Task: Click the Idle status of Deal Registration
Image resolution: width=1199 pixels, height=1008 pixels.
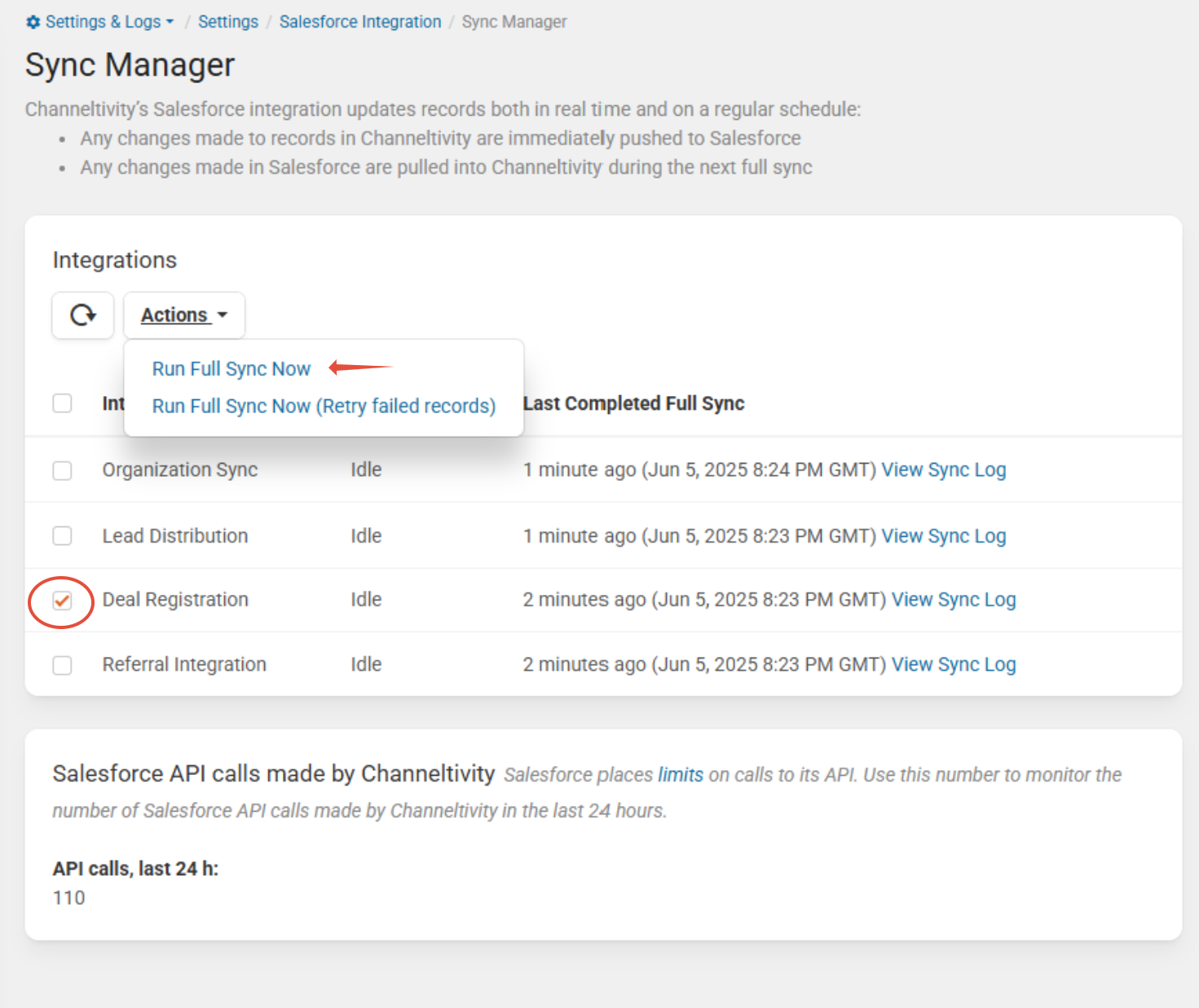Action: [x=366, y=600]
